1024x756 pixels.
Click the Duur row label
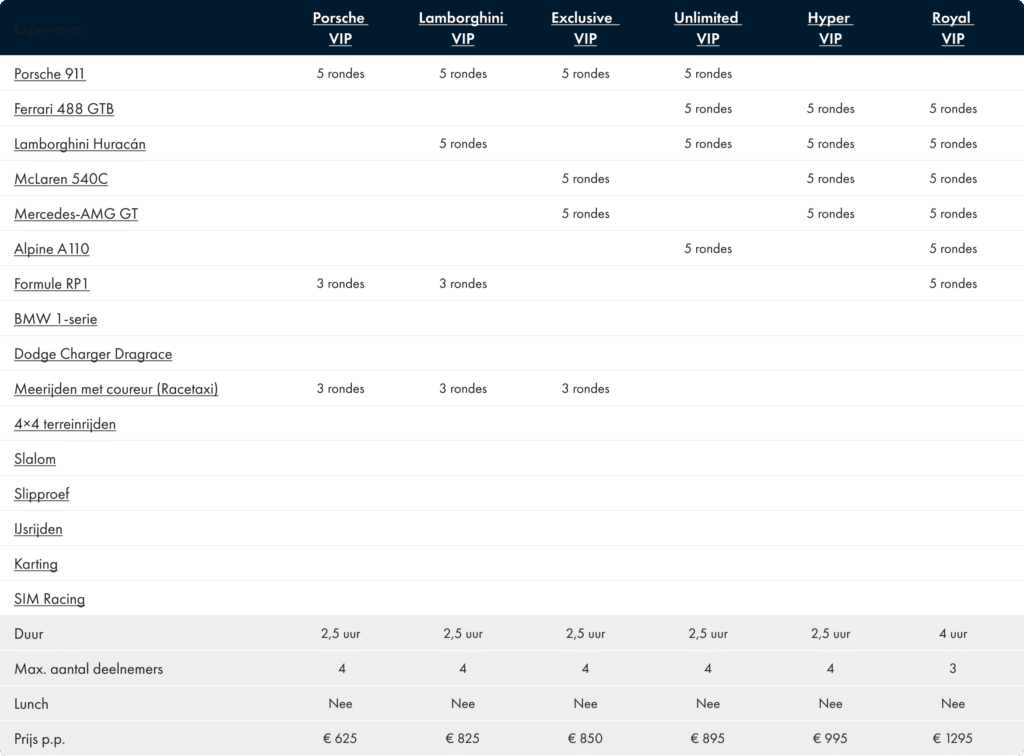(x=29, y=634)
